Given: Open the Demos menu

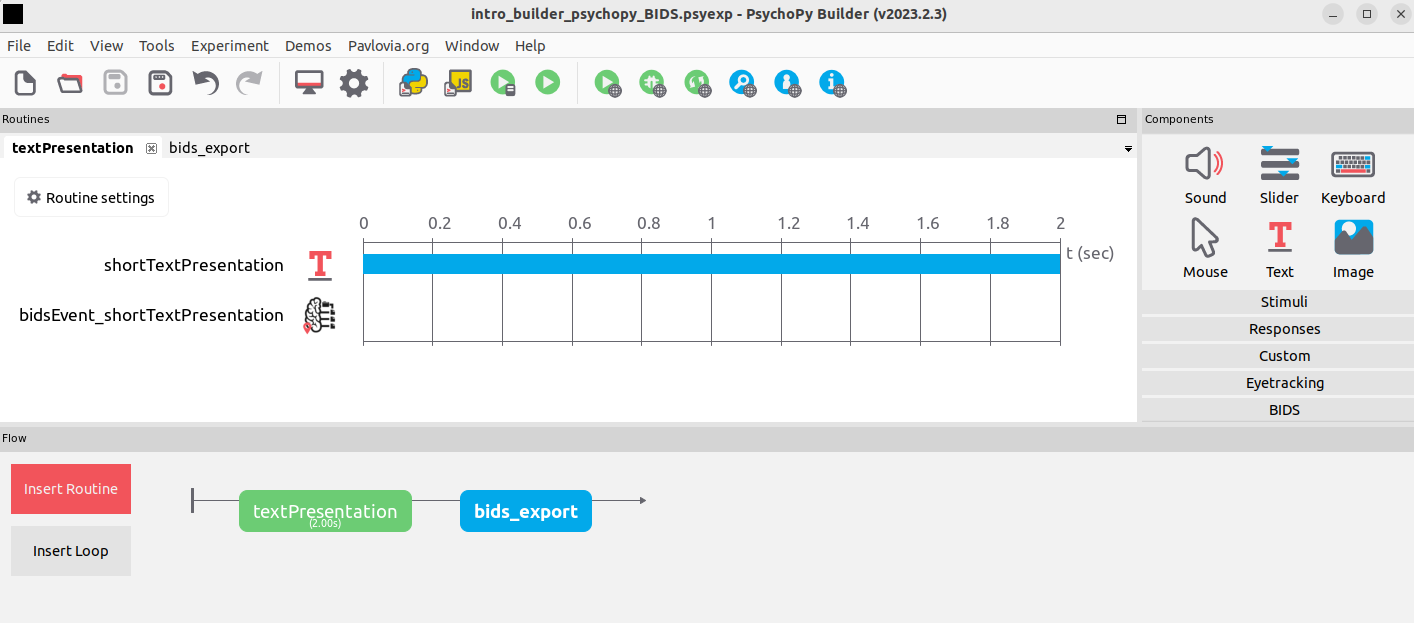Looking at the screenshot, I should click(x=308, y=46).
